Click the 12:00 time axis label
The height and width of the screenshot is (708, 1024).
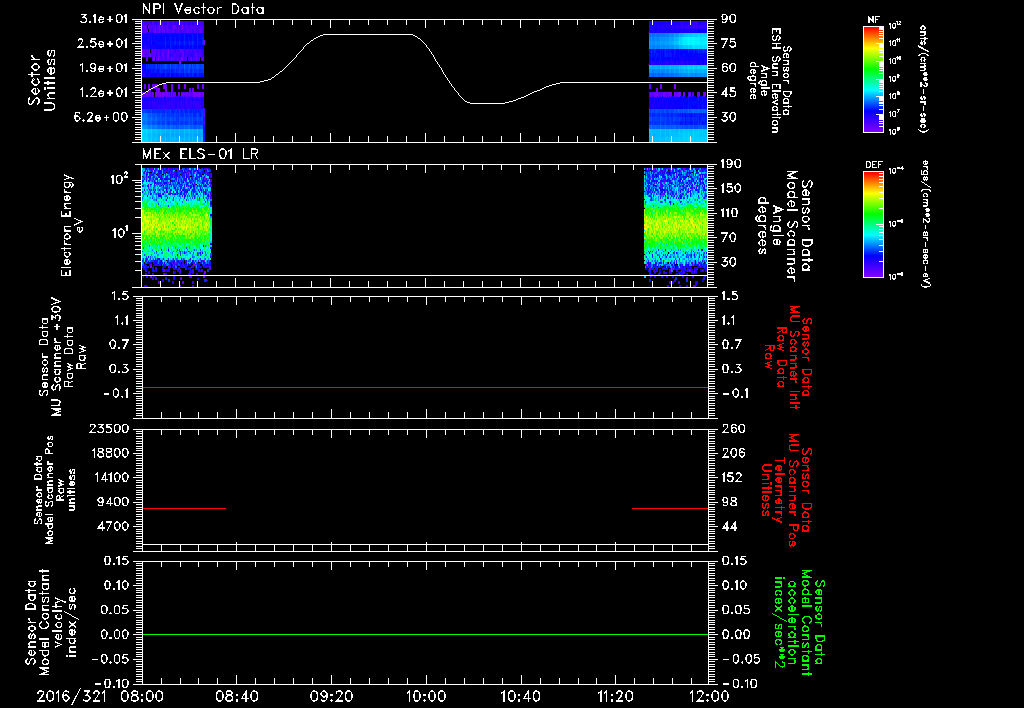[x=709, y=696]
